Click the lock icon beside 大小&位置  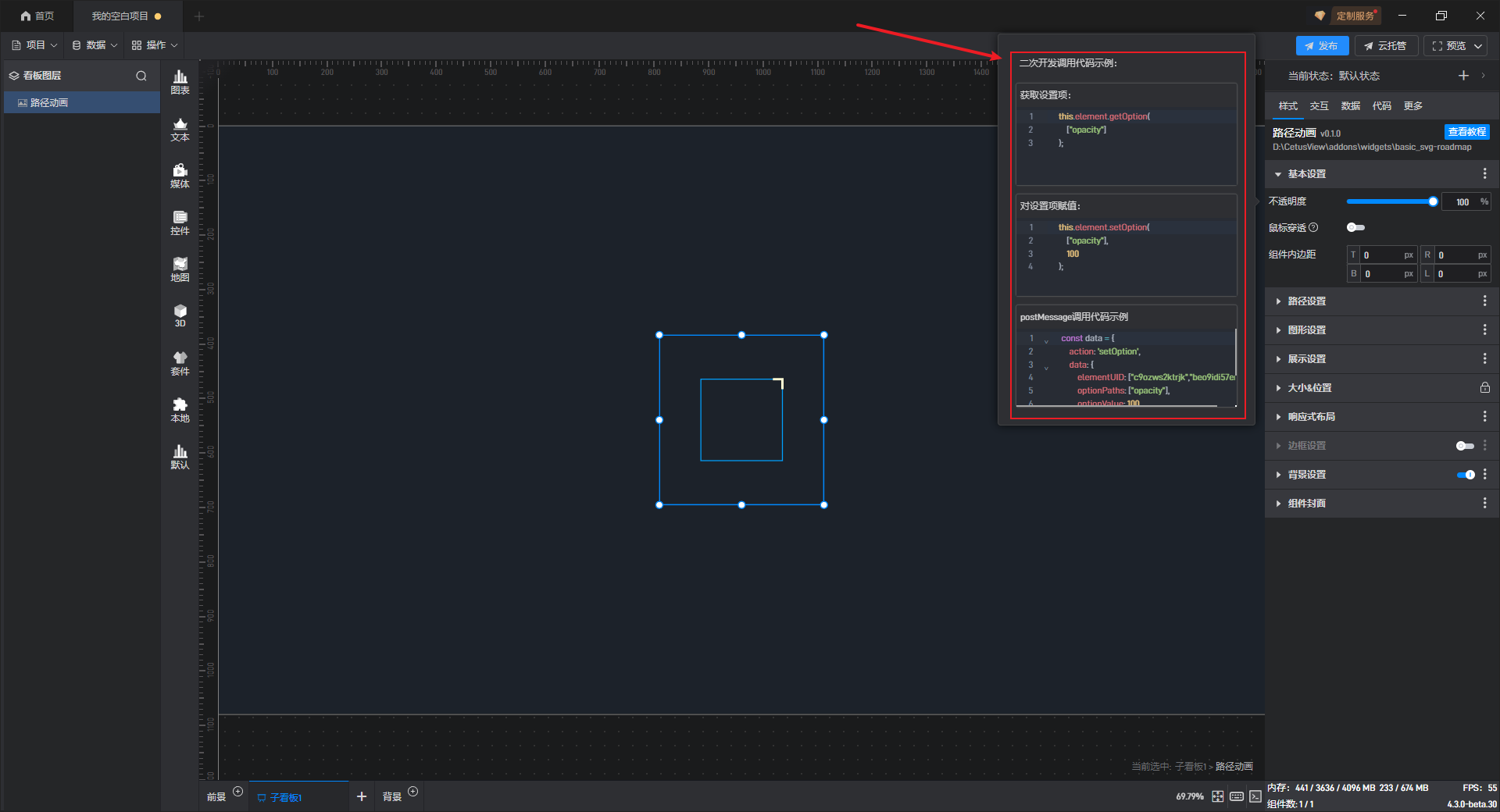[x=1484, y=388]
